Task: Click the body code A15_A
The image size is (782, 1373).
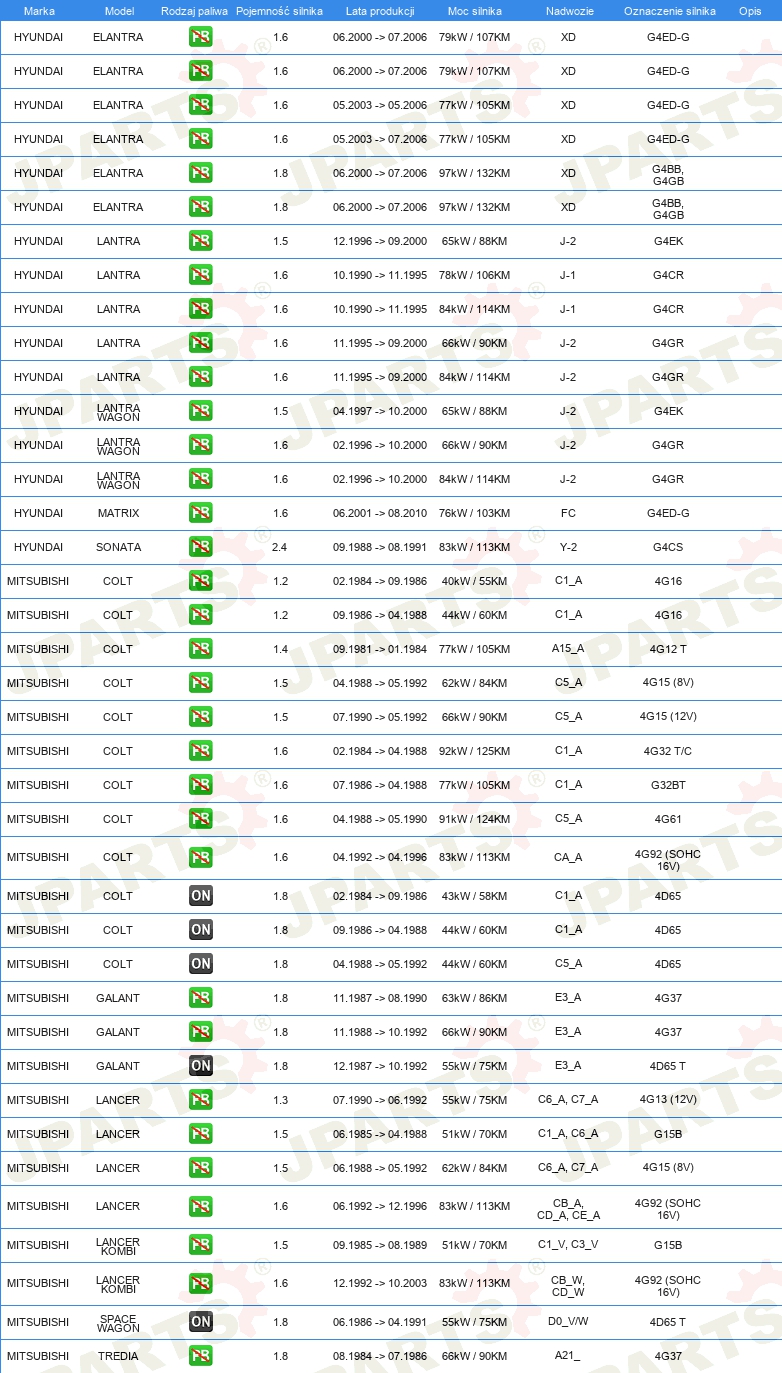Action: click(x=568, y=649)
